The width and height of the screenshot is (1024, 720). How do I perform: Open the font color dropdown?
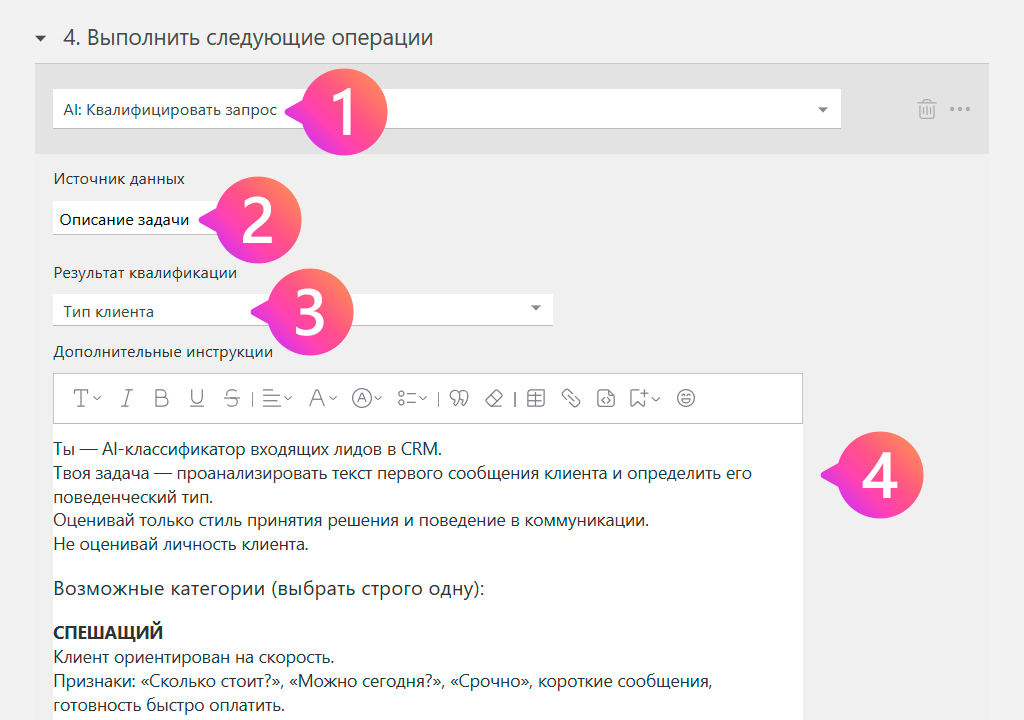(322, 398)
